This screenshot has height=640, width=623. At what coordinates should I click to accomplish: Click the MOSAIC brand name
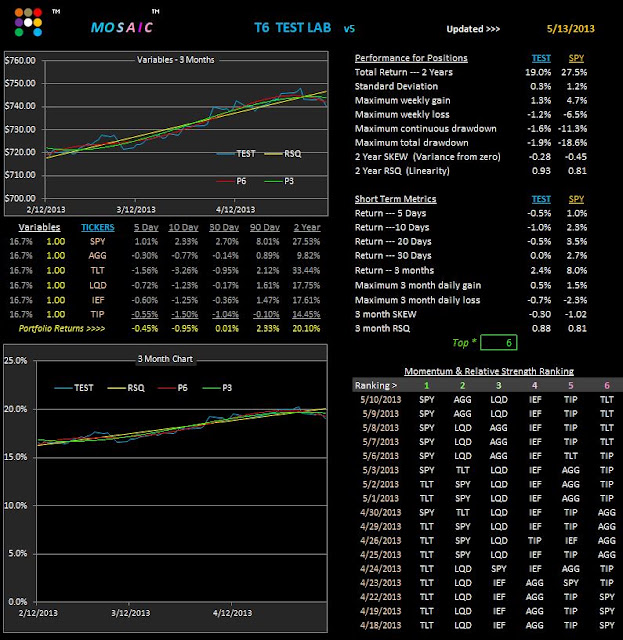pos(122,27)
